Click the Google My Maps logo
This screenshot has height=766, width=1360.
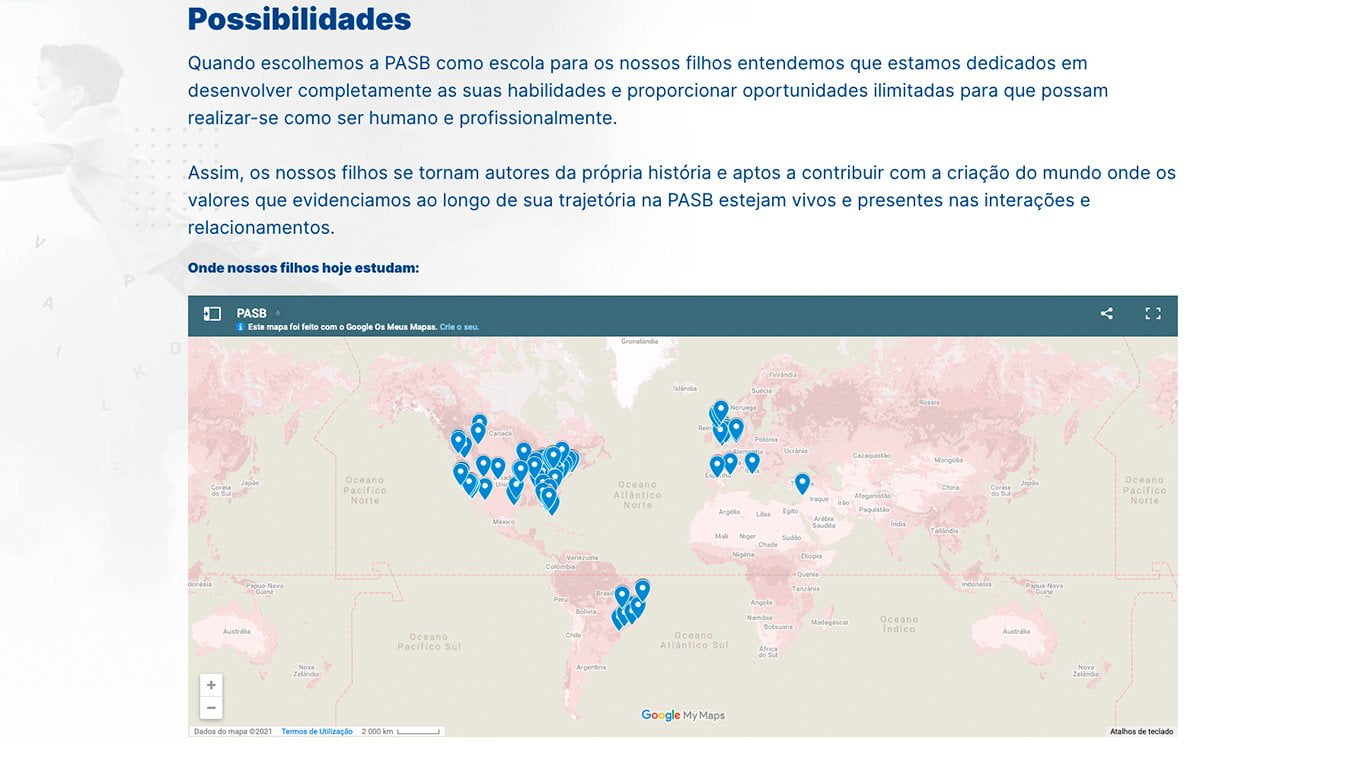click(x=683, y=715)
